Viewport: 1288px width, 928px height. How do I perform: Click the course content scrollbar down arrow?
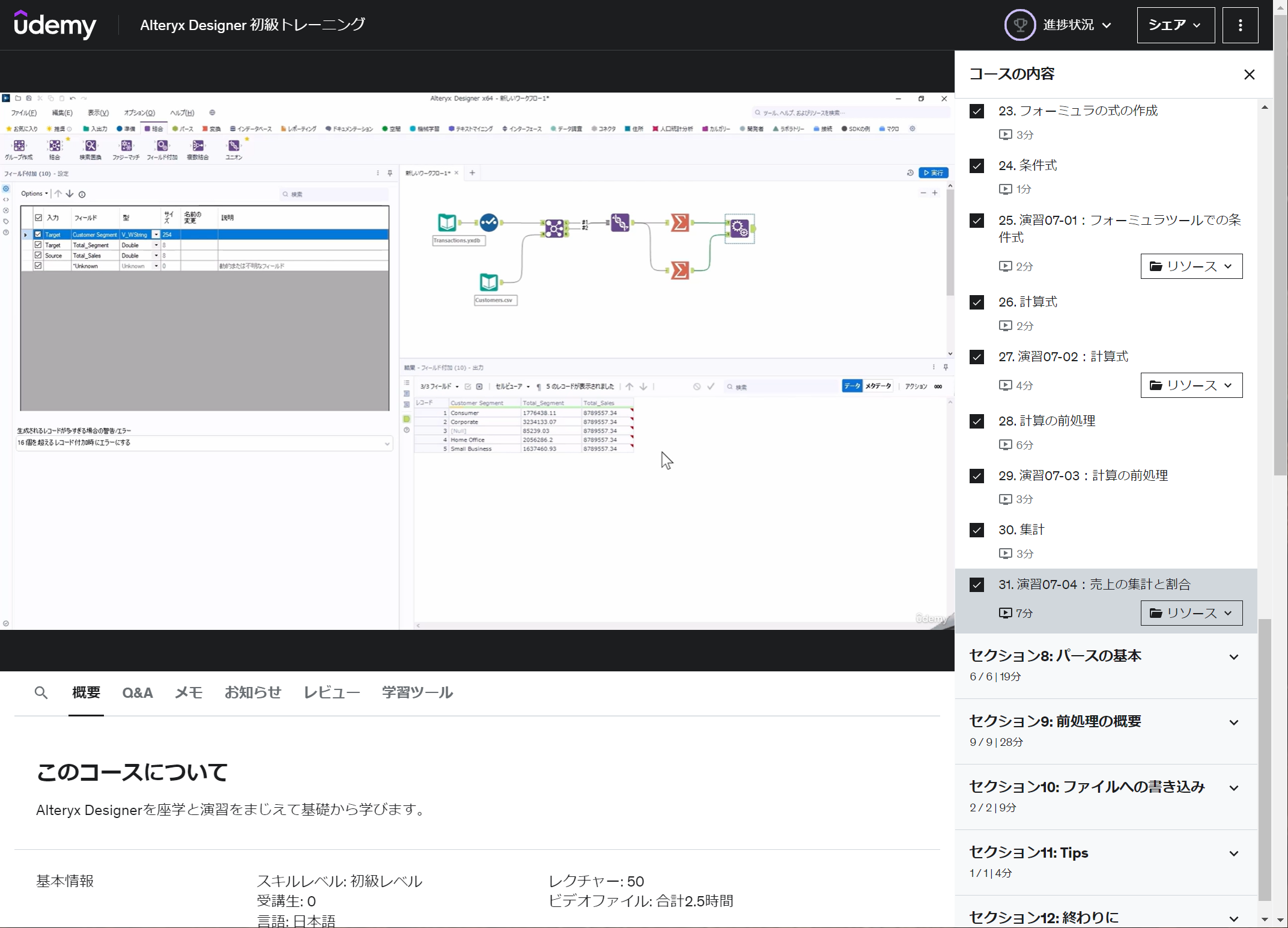click(x=1264, y=919)
